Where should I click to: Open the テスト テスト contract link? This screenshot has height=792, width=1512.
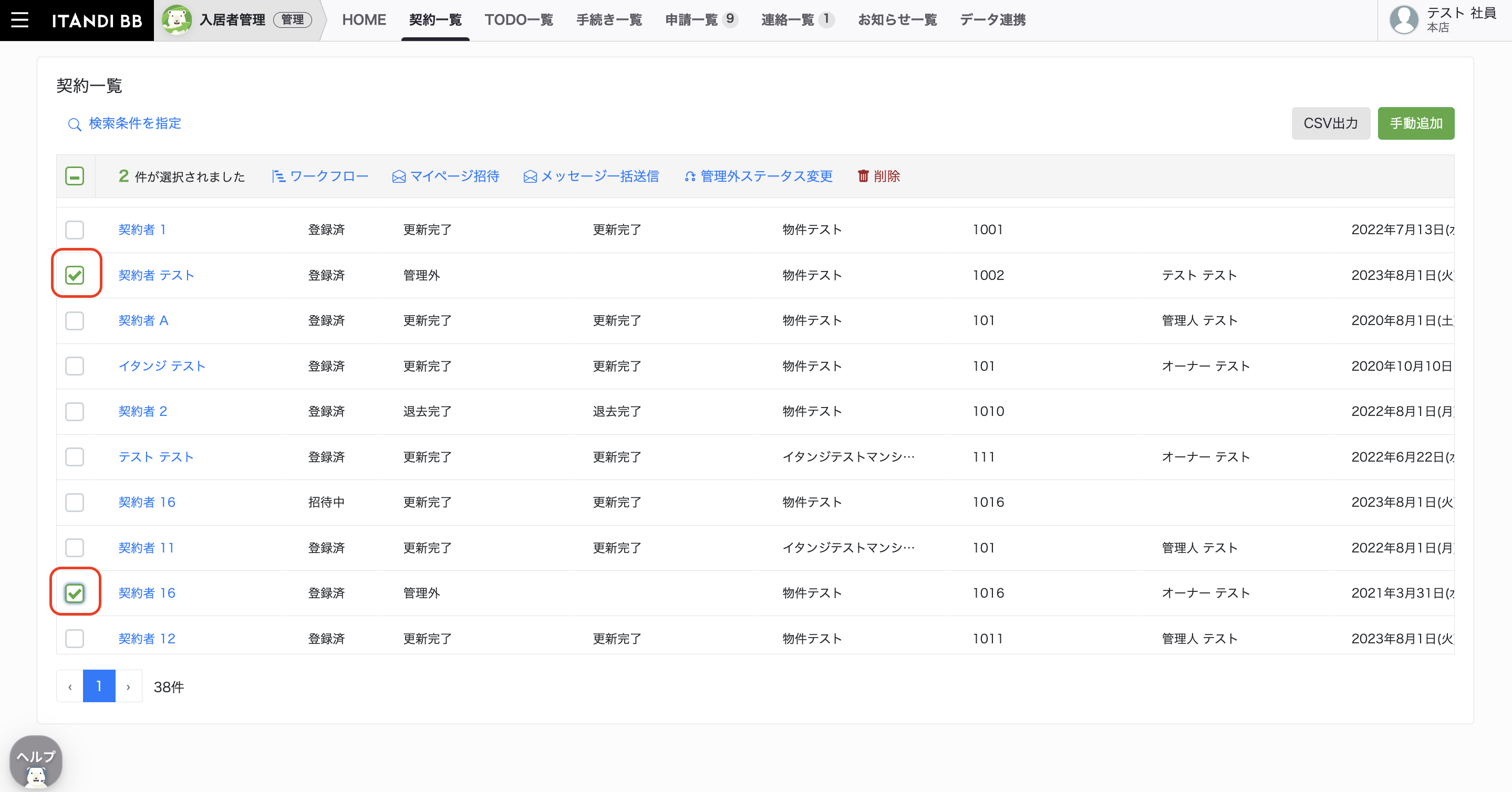tap(156, 457)
